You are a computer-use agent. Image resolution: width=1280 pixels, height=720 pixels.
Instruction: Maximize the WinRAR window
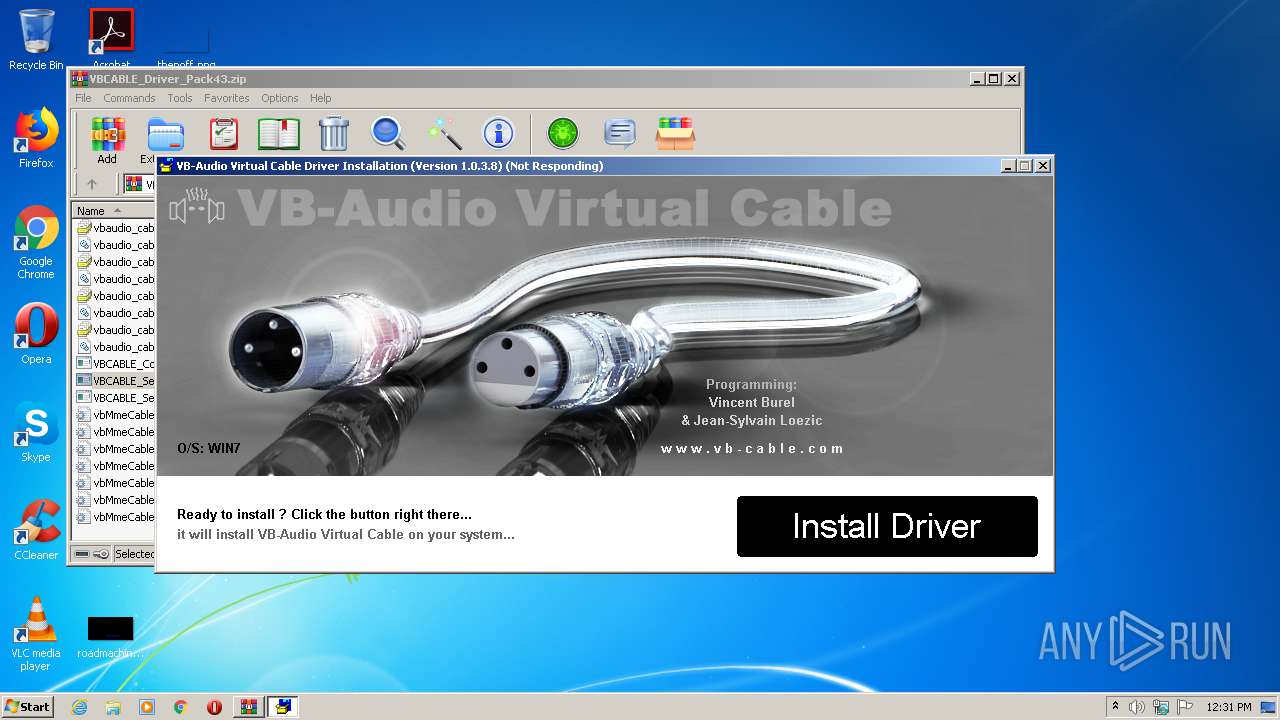tap(994, 79)
